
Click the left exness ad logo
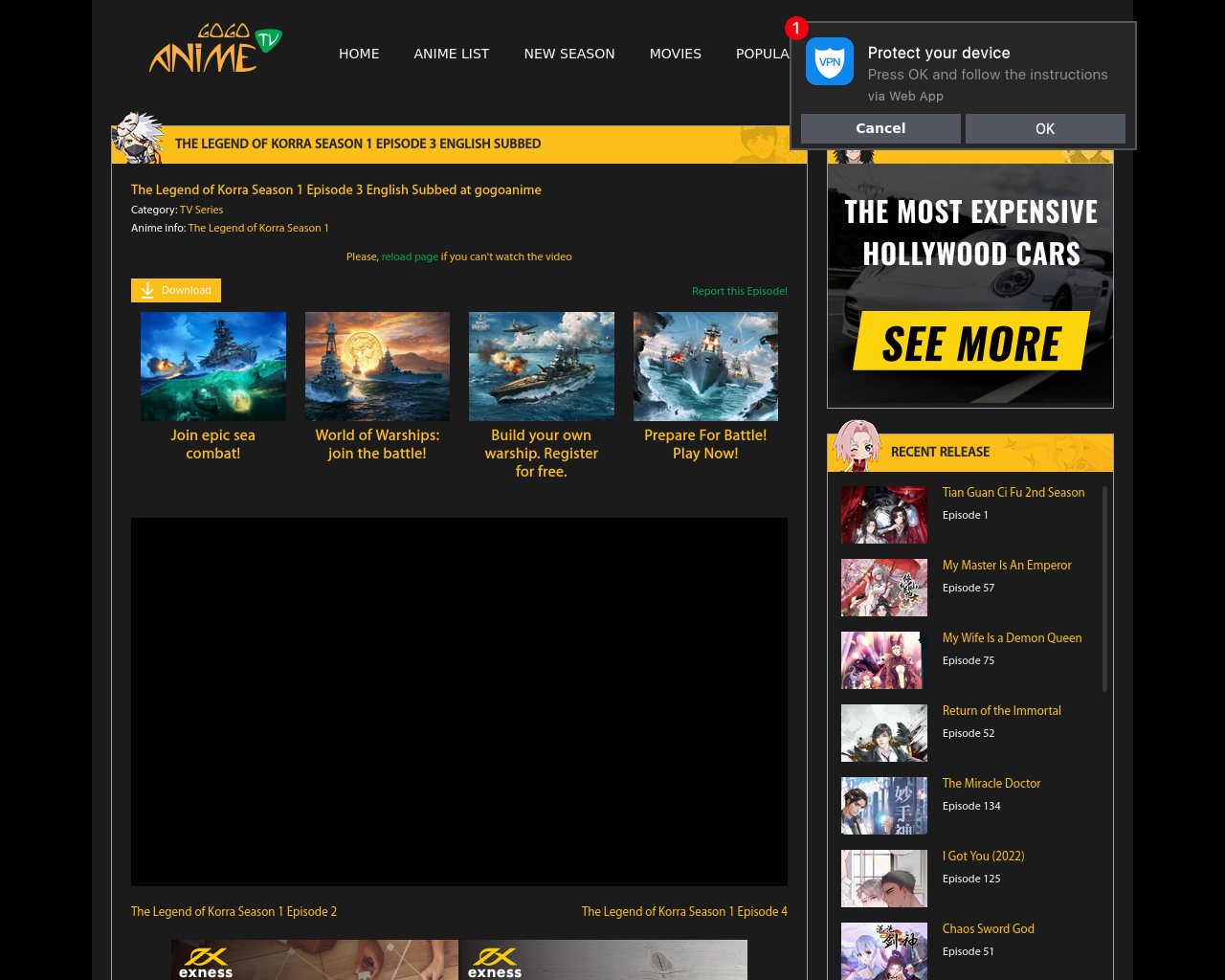(x=206, y=961)
